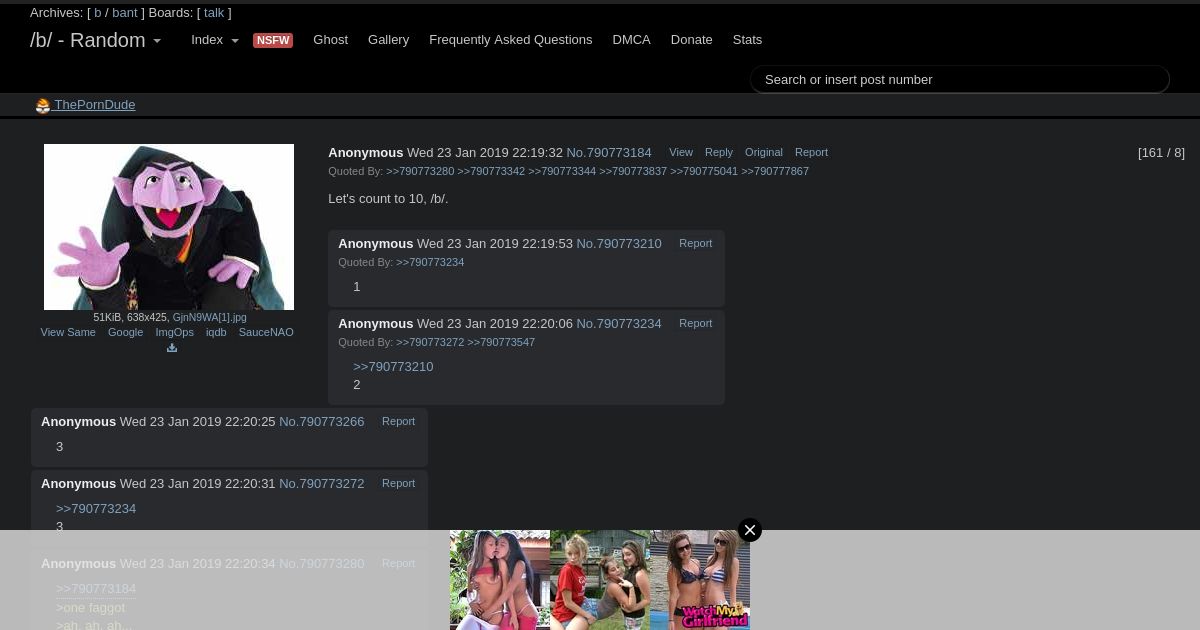Jump to quoting post >>790773837
Viewport: 1200px width, 630px height.
coord(633,171)
